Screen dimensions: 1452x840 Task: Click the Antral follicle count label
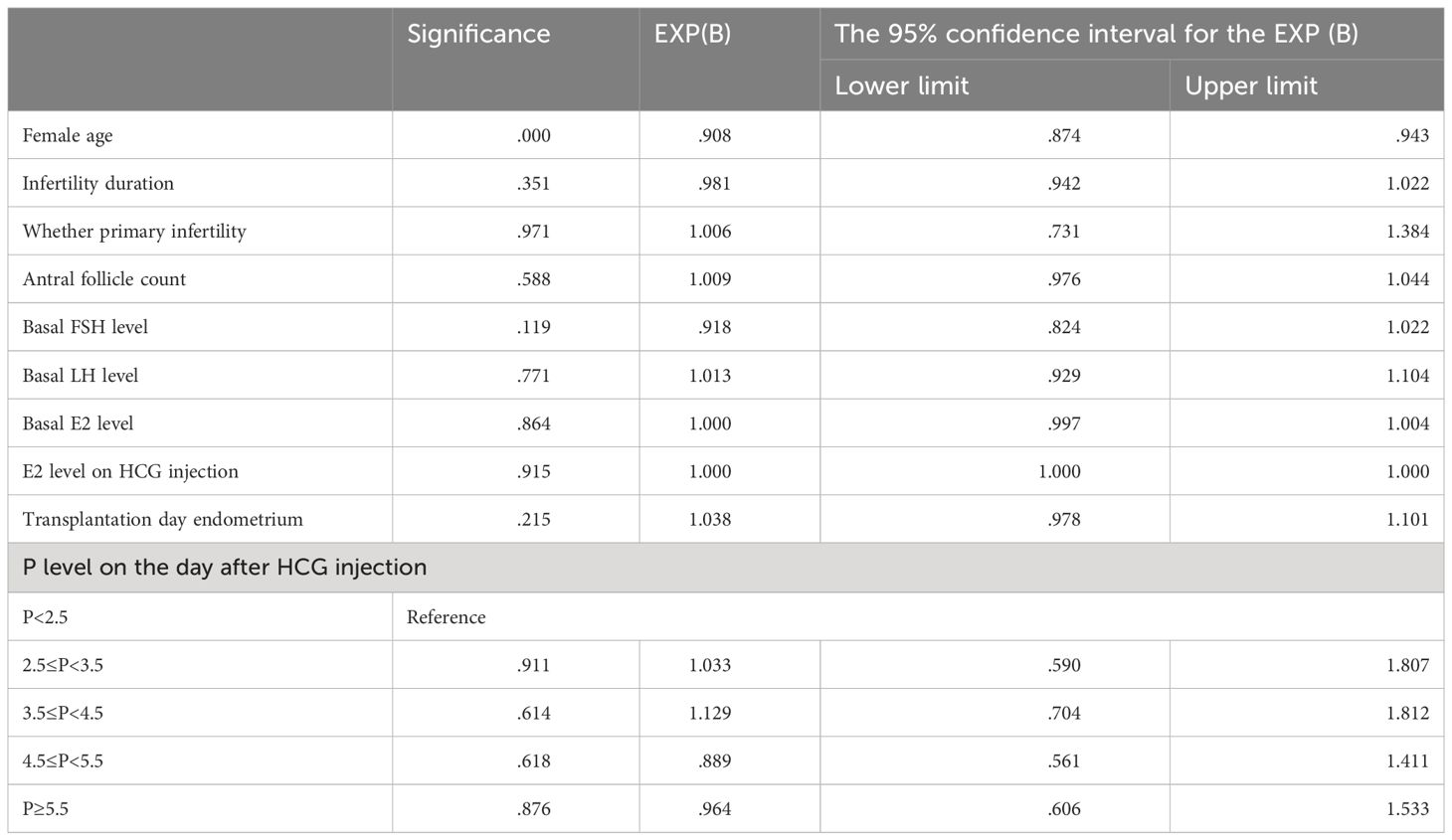tap(104, 279)
